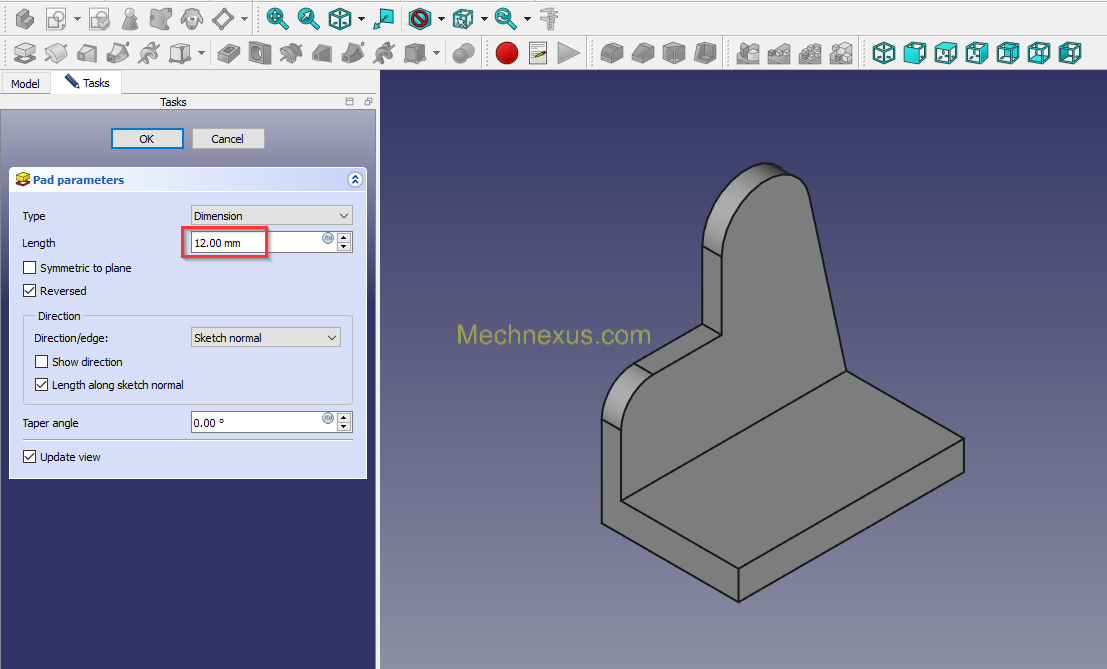
Task: Click the clone sheep icon
Action: tap(191, 19)
